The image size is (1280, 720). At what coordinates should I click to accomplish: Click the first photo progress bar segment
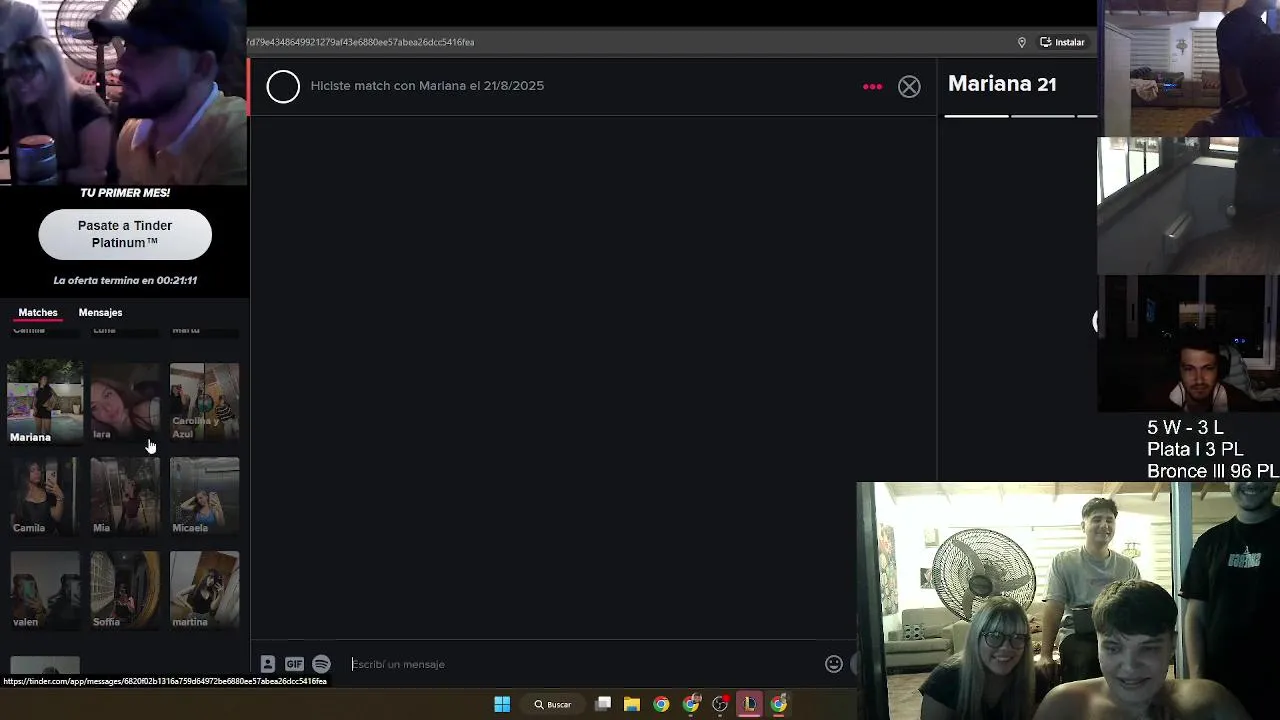click(x=977, y=116)
